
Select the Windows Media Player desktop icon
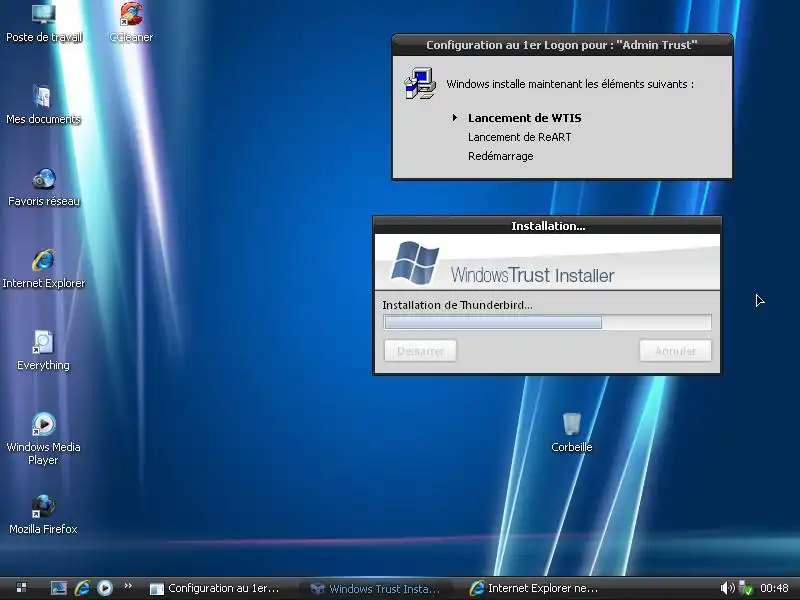pos(43,439)
